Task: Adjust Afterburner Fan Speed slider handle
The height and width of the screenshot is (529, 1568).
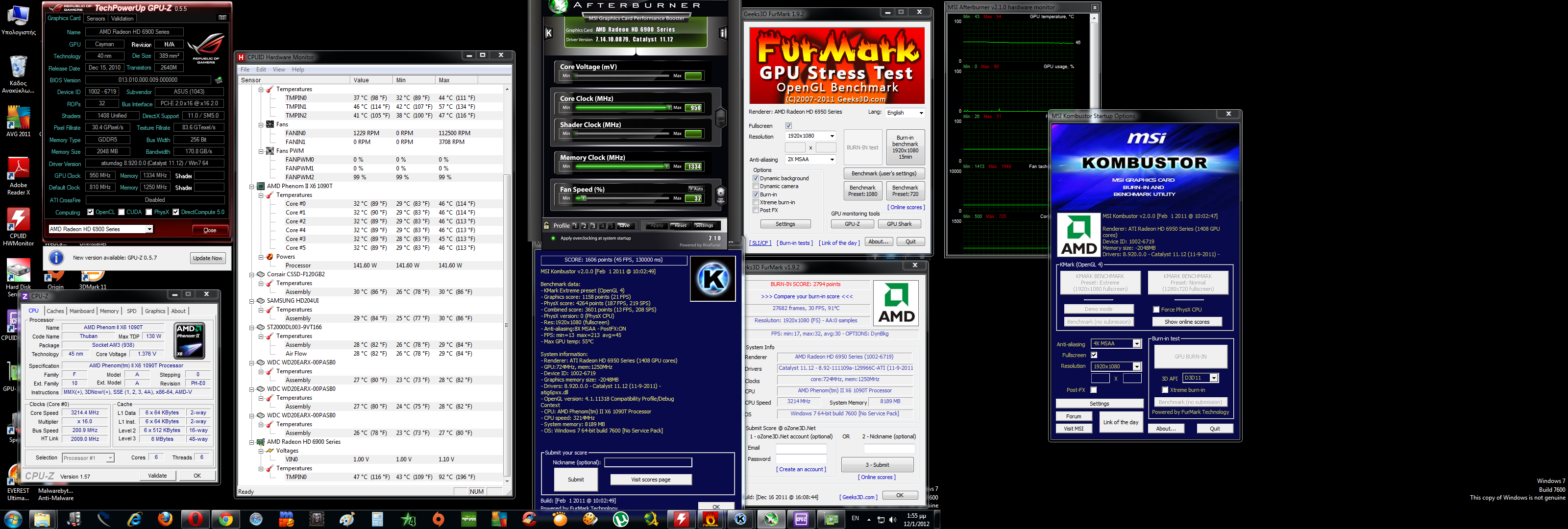Action: click(x=583, y=198)
